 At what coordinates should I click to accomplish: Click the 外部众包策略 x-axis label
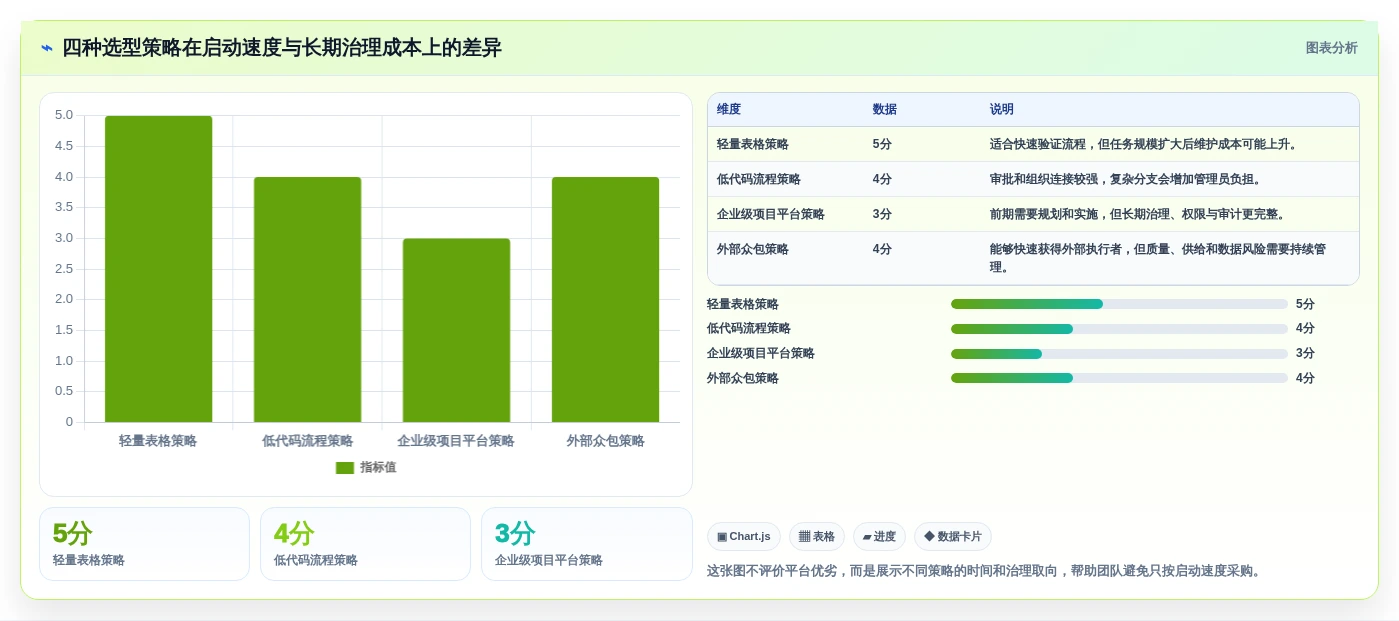(605, 441)
